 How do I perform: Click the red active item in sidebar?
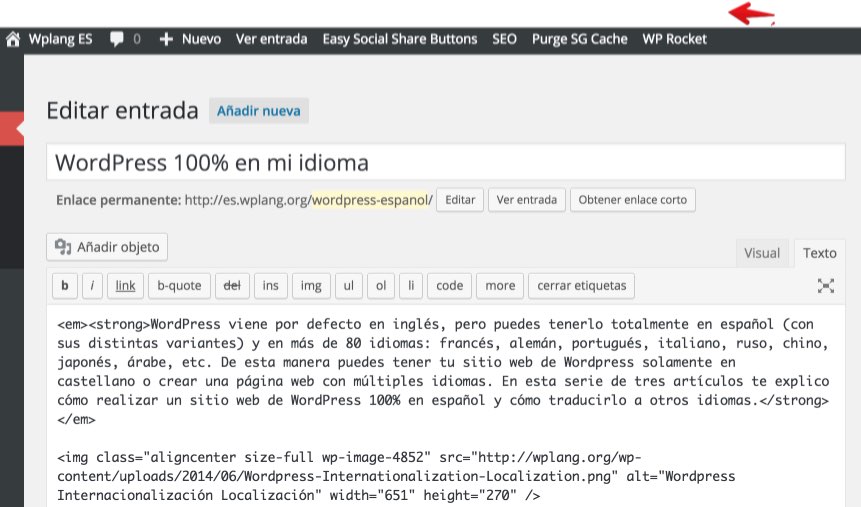(12, 129)
